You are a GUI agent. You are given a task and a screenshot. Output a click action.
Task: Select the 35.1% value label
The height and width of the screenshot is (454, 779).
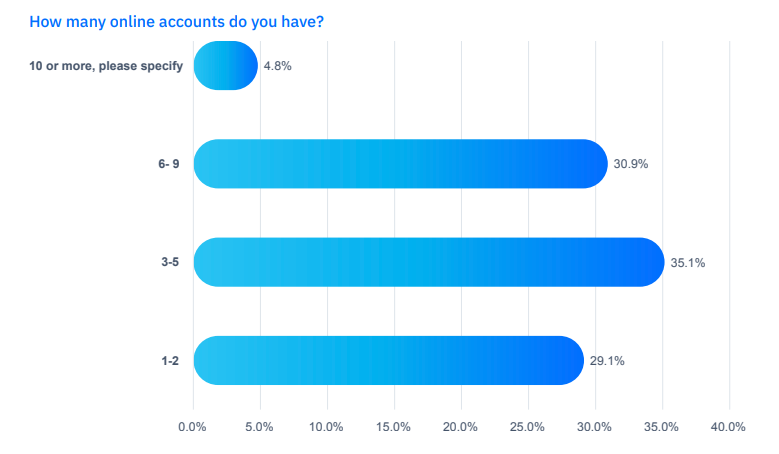point(688,263)
